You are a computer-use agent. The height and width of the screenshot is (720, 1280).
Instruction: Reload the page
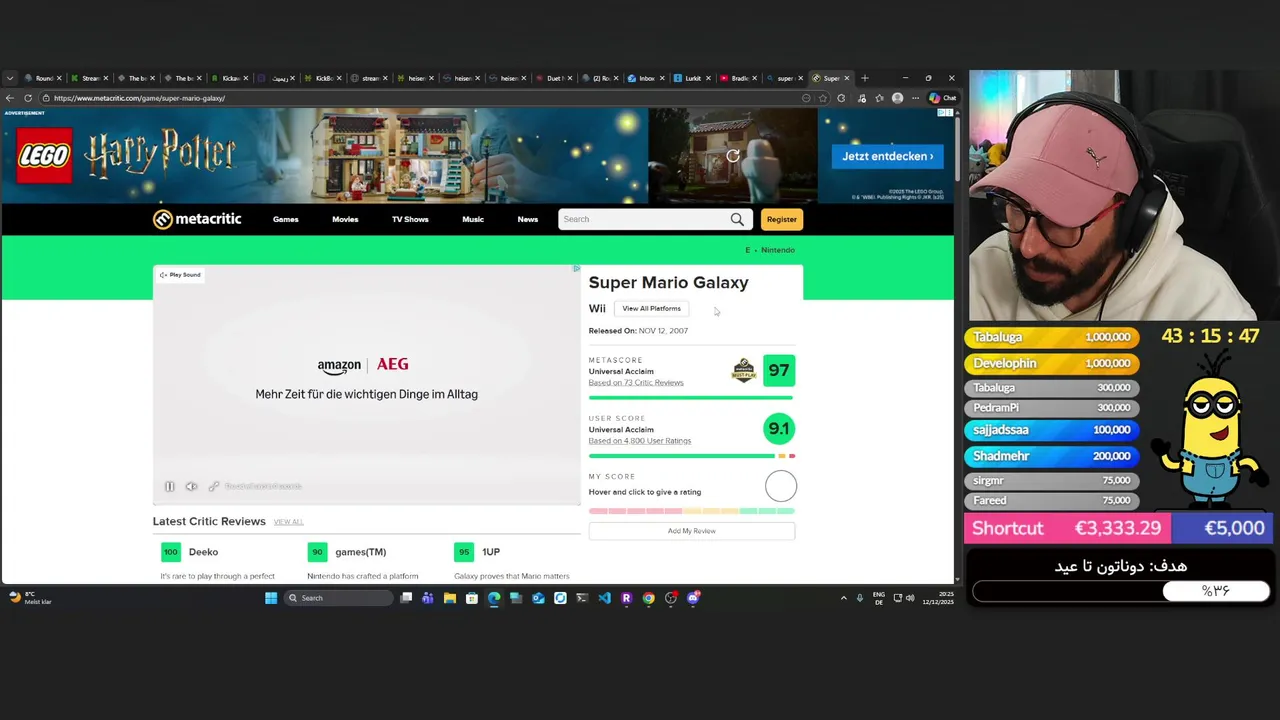click(x=28, y=98)
